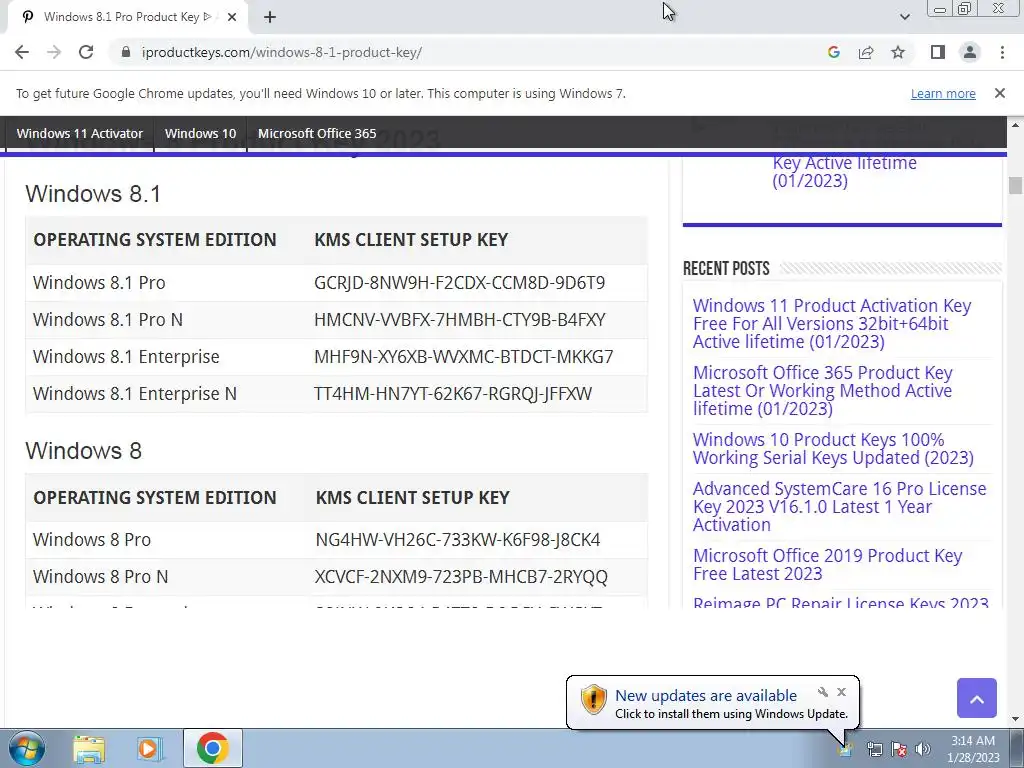View site information via padlock icon
Screen dimensions: 1024x768
coord(127,52)
